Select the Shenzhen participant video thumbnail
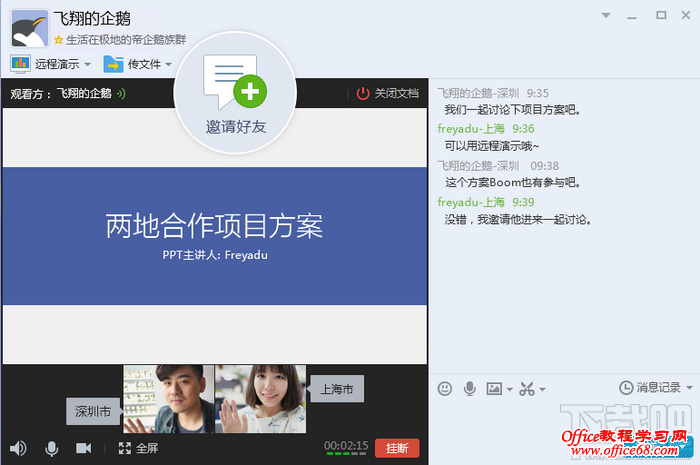Image resolution: width=700 pixels, height=465 pixels. point(168,399)
